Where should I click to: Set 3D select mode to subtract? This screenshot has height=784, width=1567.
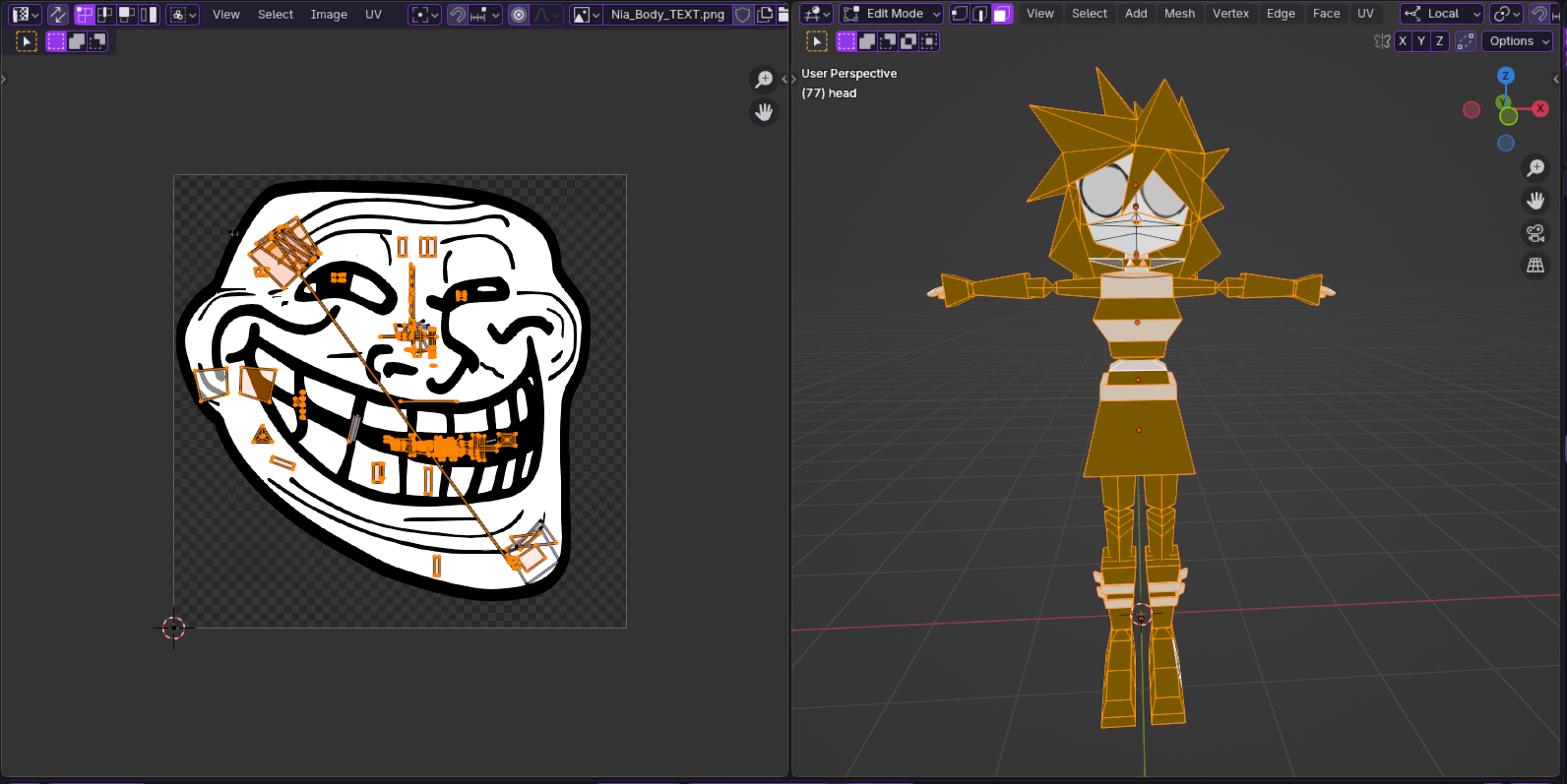[888, 41]
